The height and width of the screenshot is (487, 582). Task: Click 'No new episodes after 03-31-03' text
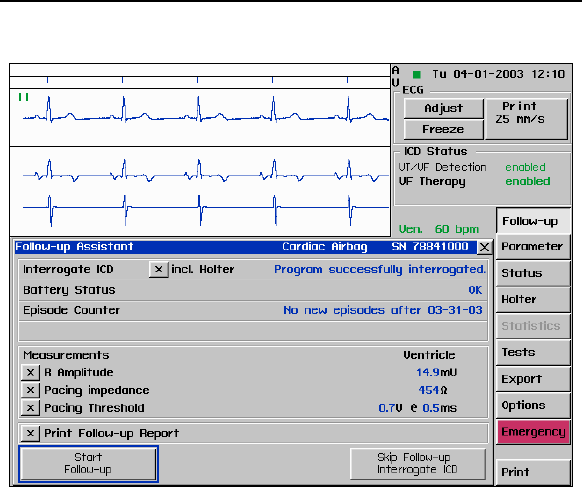tap(383, 310)
